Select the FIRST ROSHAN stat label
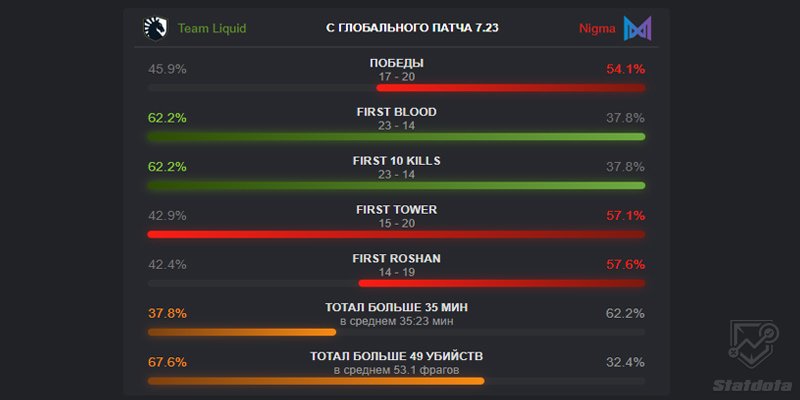This screenshot has height=400, width=800. pos(396,259)
